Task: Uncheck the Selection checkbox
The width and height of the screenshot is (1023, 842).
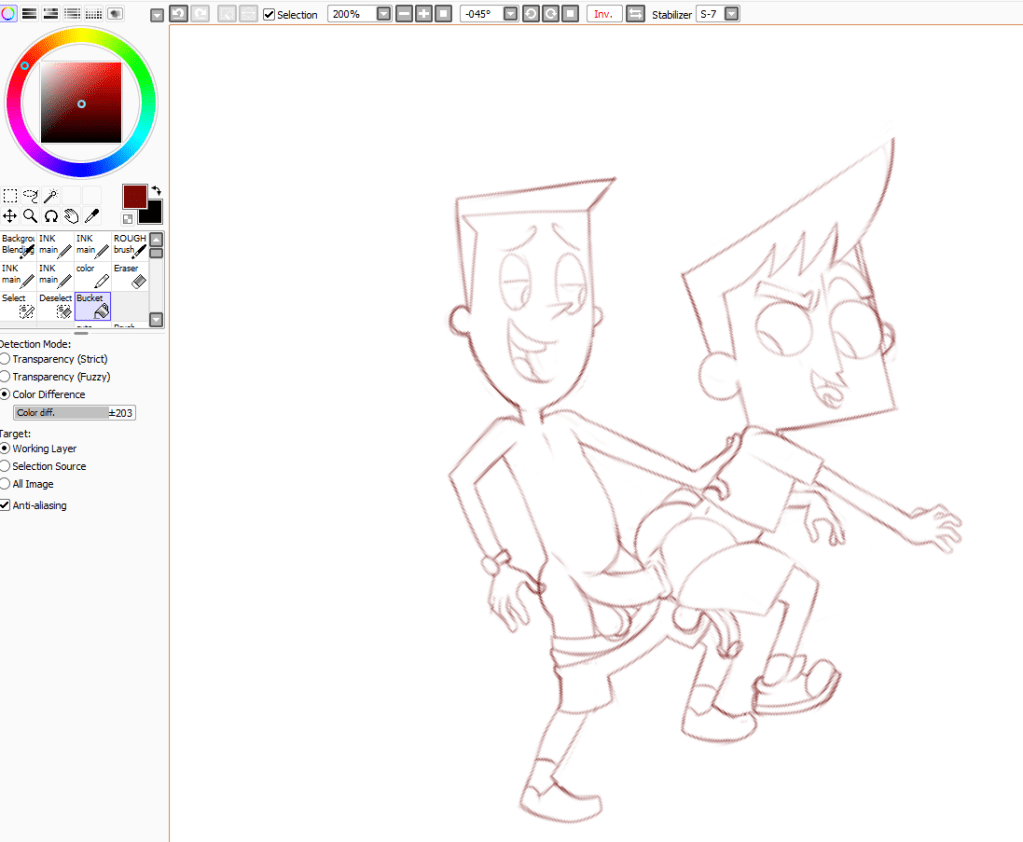Action: click(269, 15)
